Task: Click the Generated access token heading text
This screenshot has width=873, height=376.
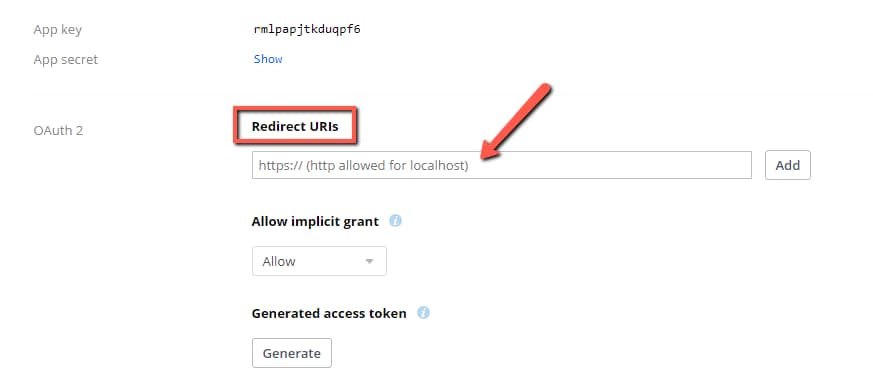Action: coord(329,314)
